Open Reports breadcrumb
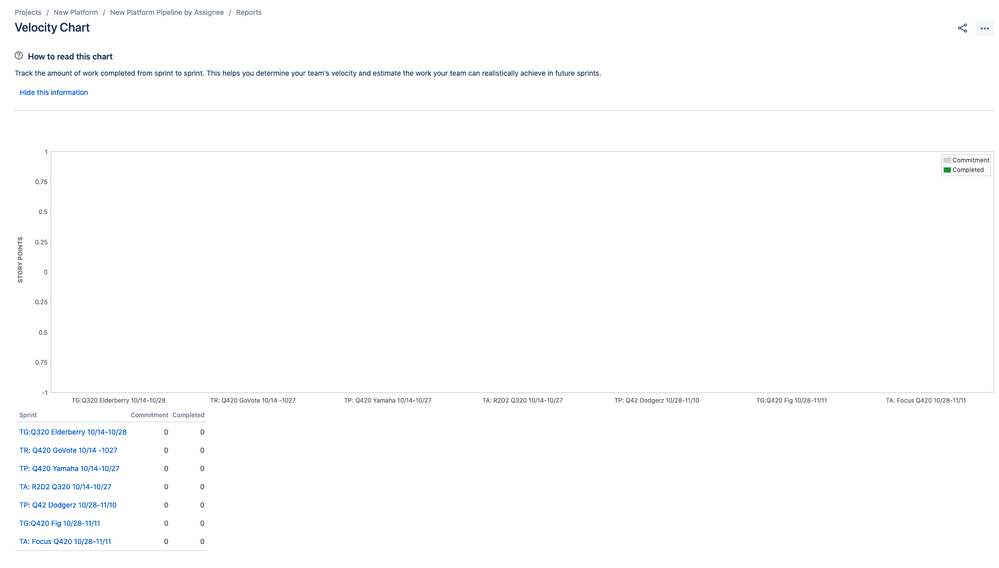The width and height of the screenshot is (999, 568). pyautogui.click(x=248, y=12)
